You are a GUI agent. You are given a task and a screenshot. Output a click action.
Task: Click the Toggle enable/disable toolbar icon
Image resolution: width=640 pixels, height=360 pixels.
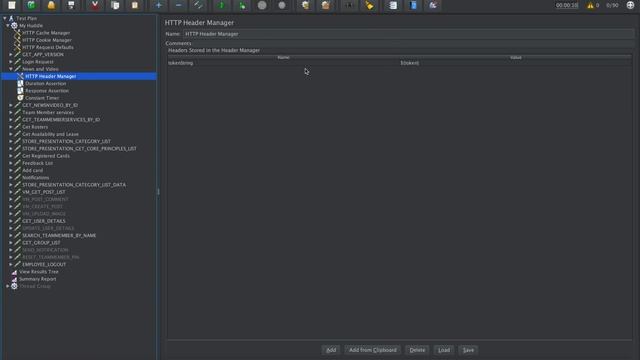198,5
